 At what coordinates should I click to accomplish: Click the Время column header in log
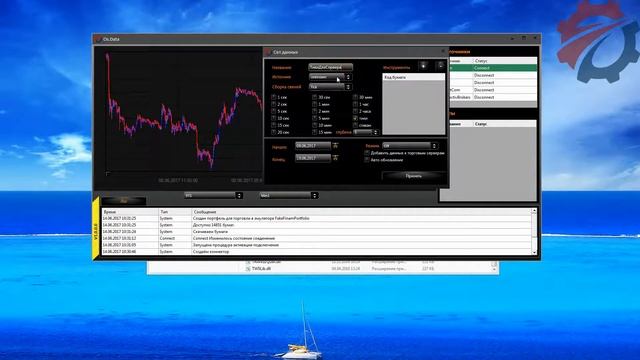[130, 212]
